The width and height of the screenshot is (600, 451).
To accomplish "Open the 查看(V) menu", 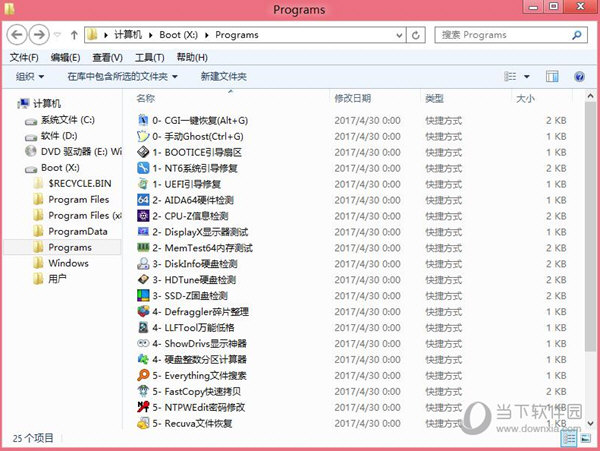I will [108, 57].
